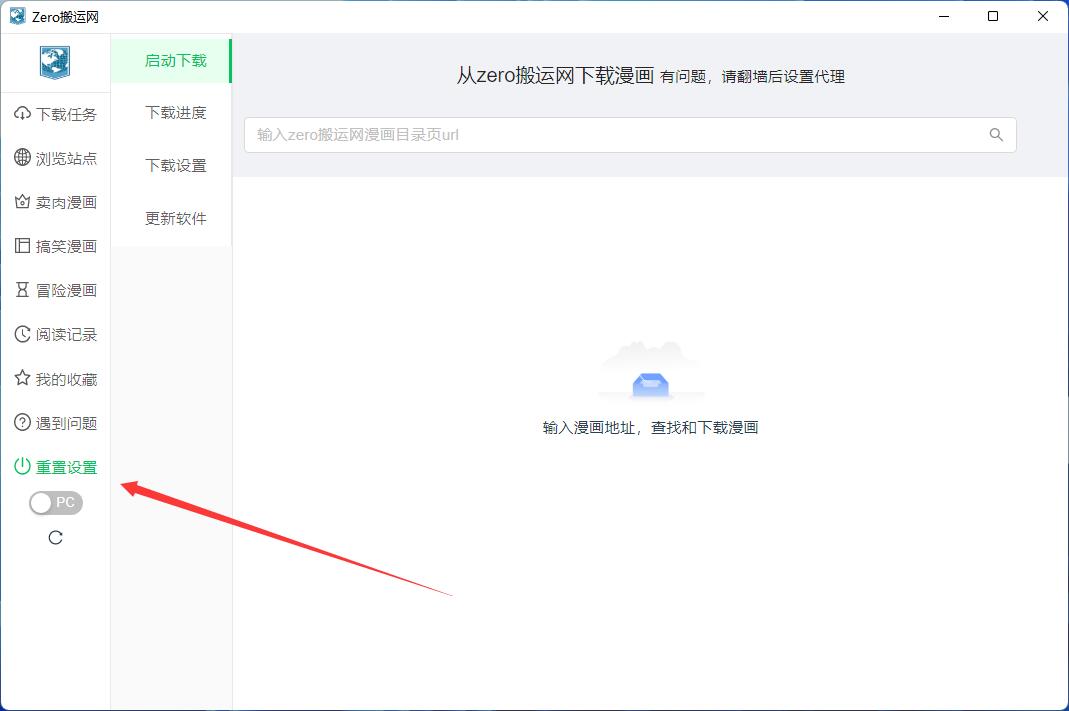The image size is (1069, 711).
Task: Click the search magnifier in the URL bar
Action: pyautogui.click(x=995, y=135)
